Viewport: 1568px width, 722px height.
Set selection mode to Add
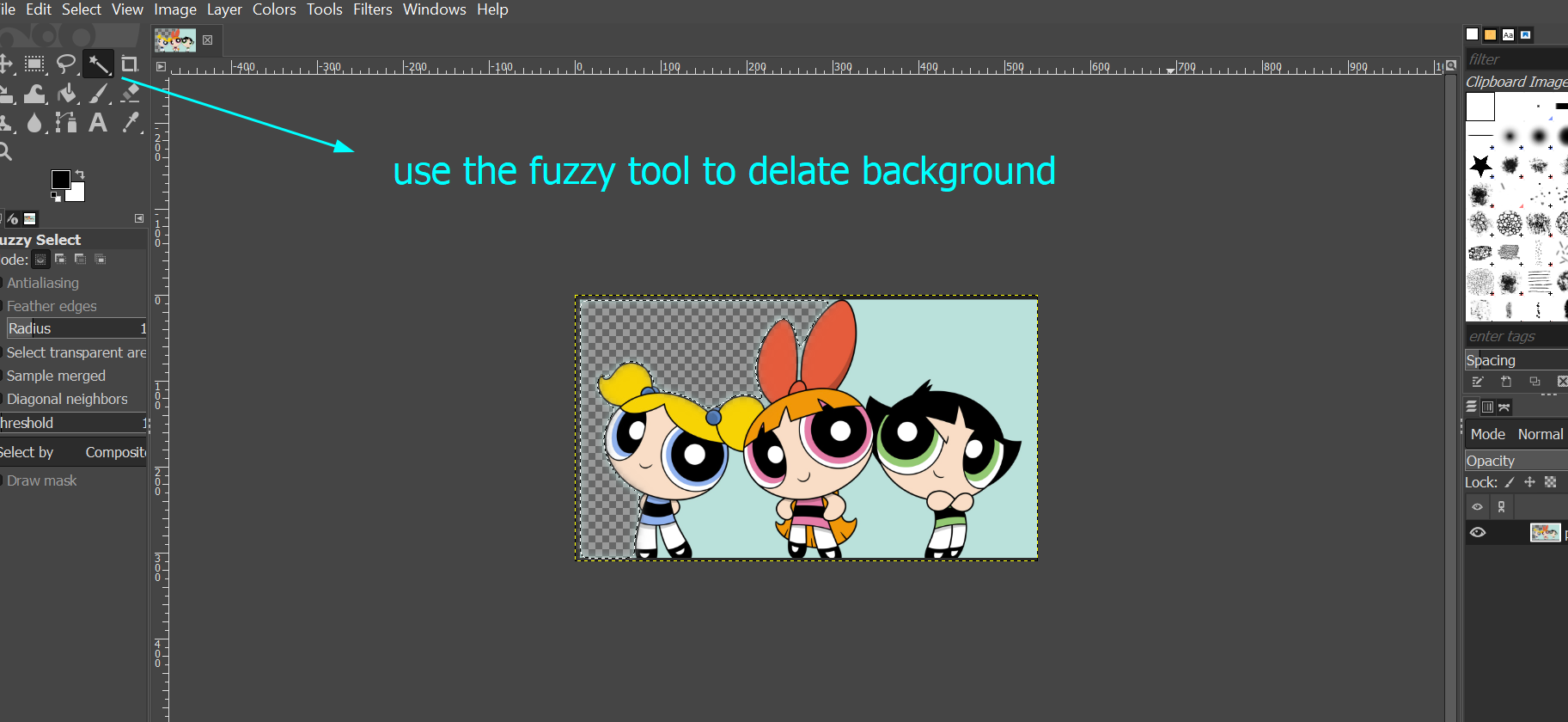(60, 260)
